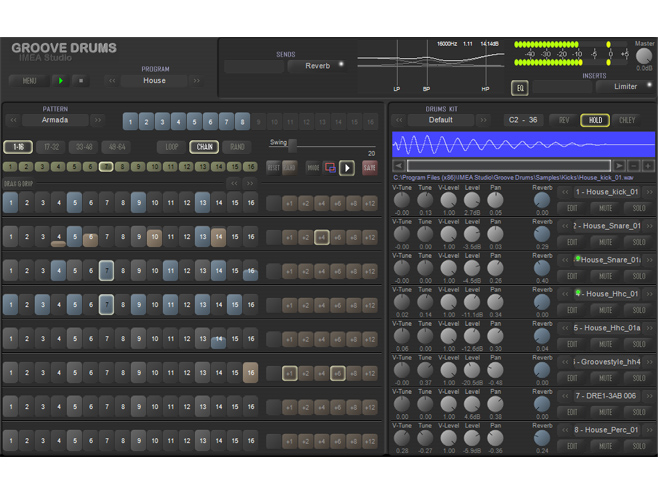Click the waveform horizontal scrollbar
The image size is (658, 494).
tap(509, 165)
